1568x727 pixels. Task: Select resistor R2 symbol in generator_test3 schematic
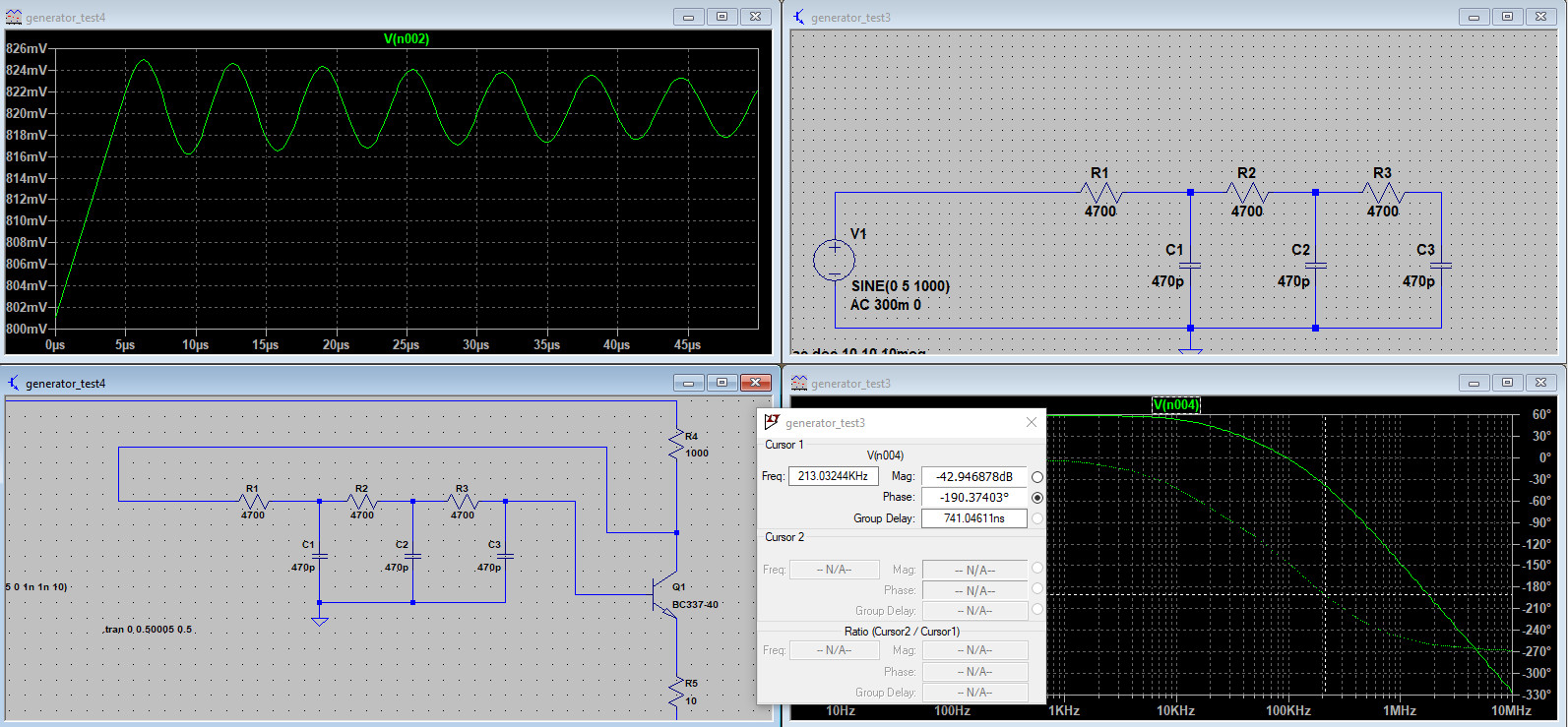tap(1247, 192)
